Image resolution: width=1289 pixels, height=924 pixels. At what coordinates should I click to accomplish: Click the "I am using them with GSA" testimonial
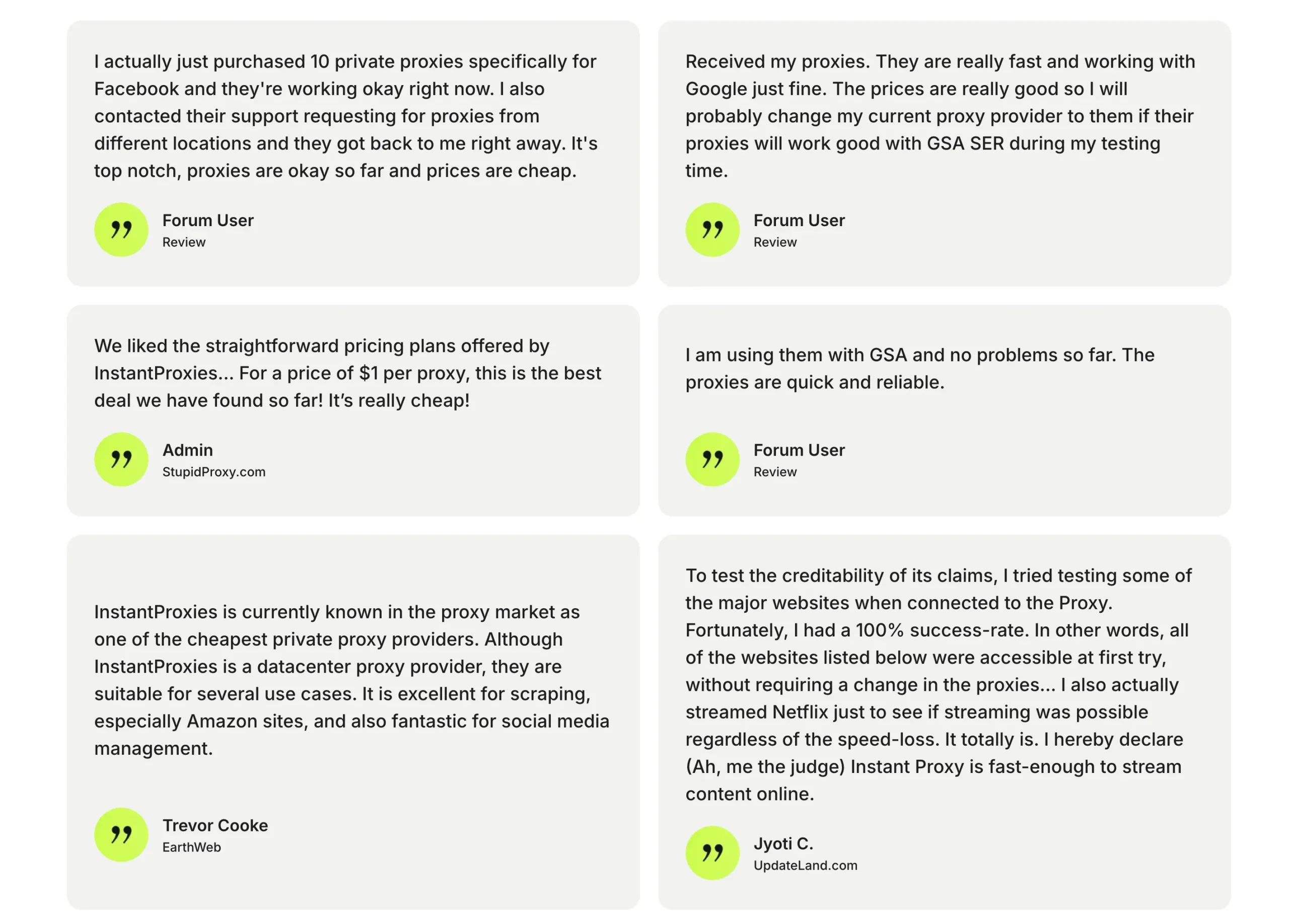coord(919,368)
